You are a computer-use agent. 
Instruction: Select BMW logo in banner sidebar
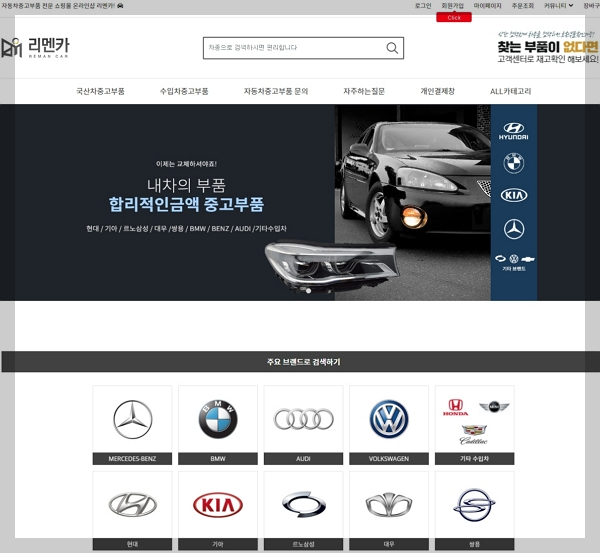pos(514,163)
